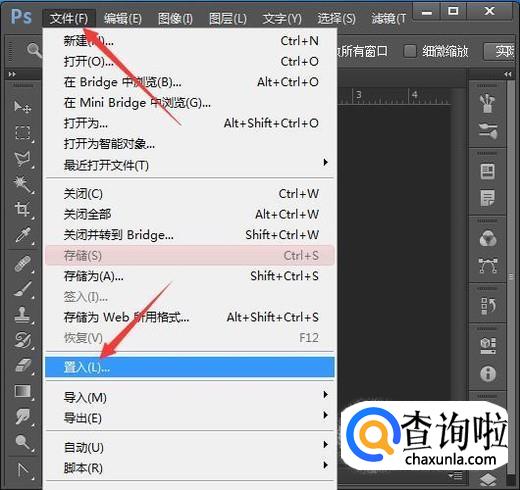Click the 打开(O)... menu item
The width and height of the screenshot is (520, 490).
[190, 61]
